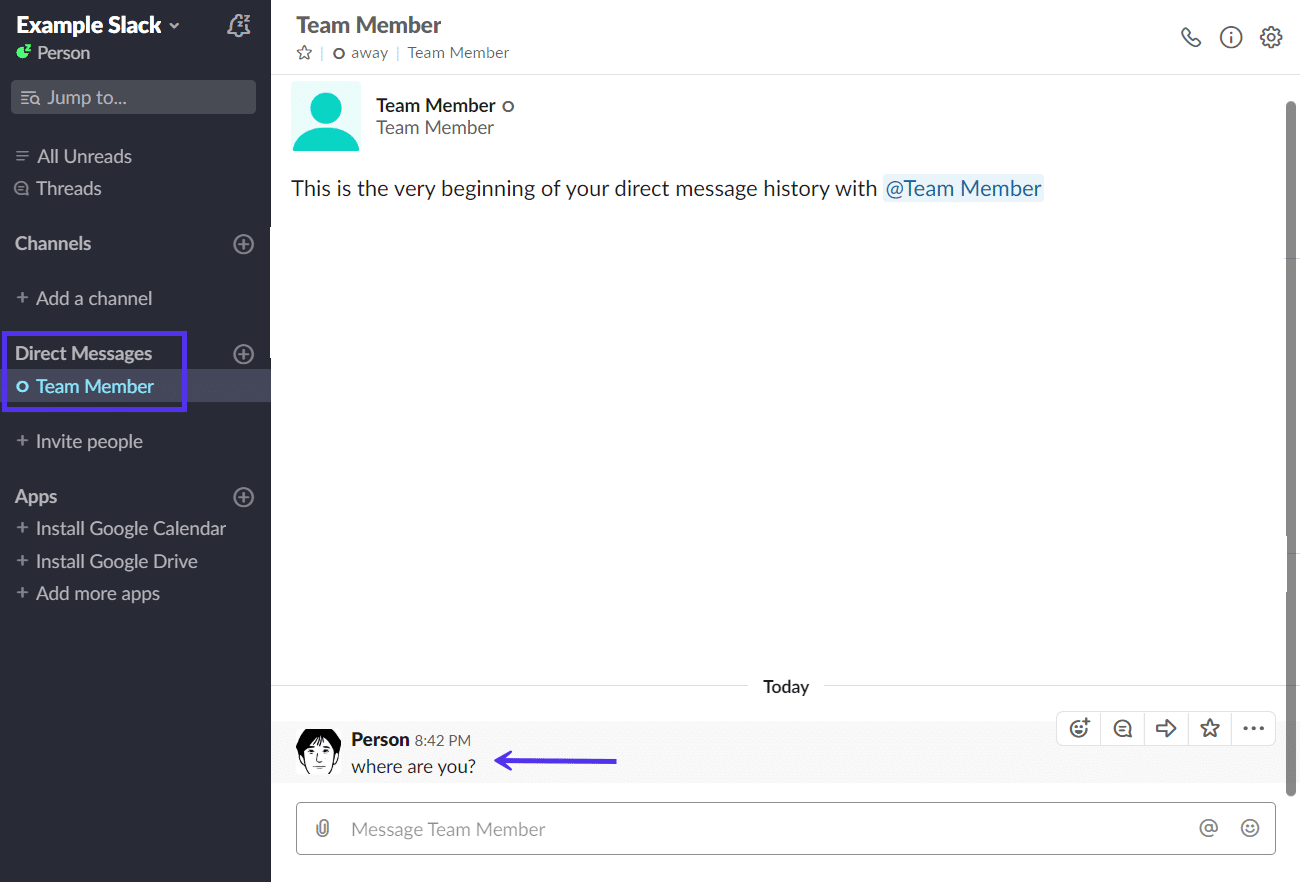Click the Jump to search field
Screen dimensions: 1300x882
coord(133,96)
